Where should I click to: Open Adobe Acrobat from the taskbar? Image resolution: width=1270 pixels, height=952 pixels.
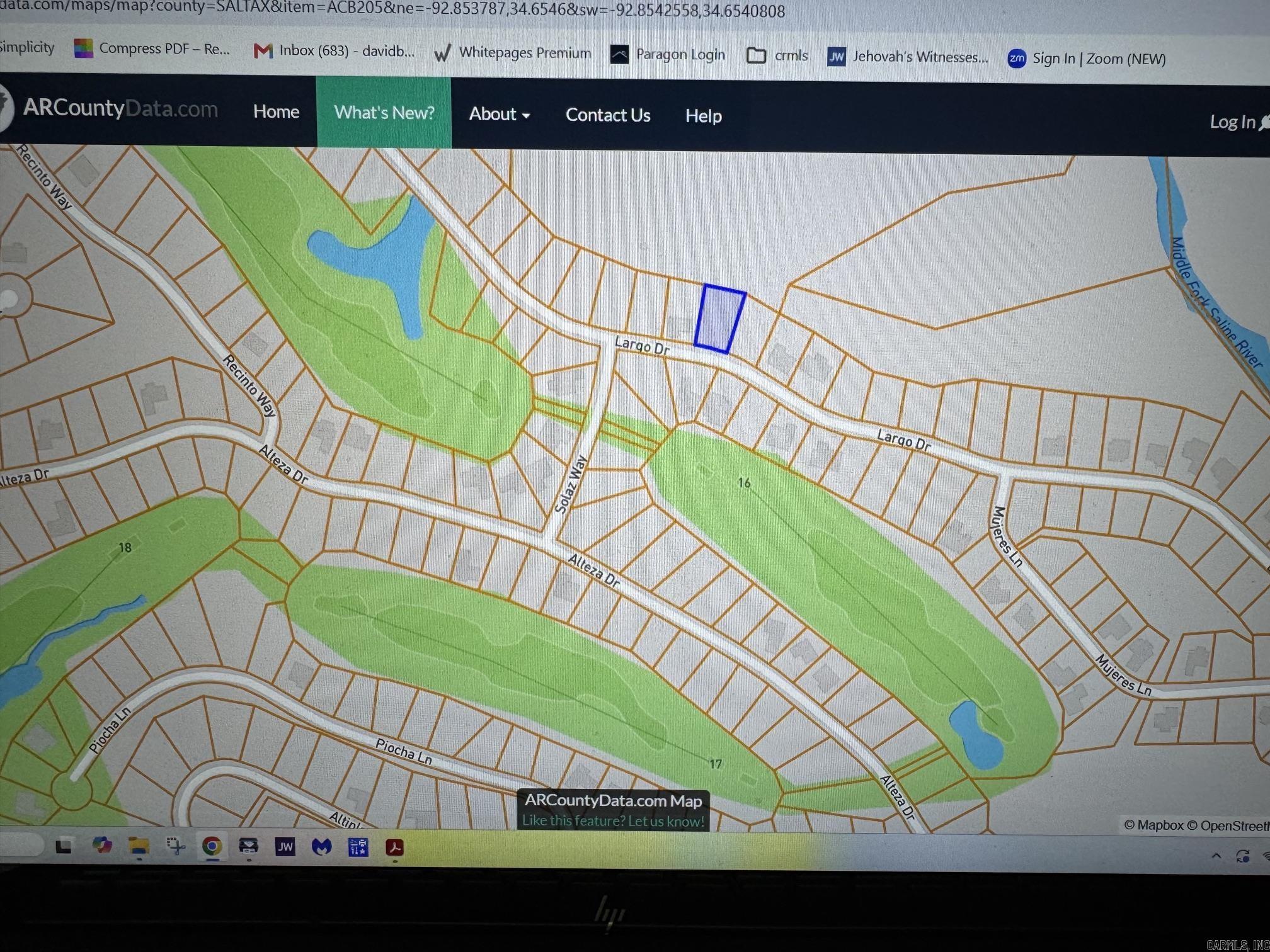coord(395,847)
